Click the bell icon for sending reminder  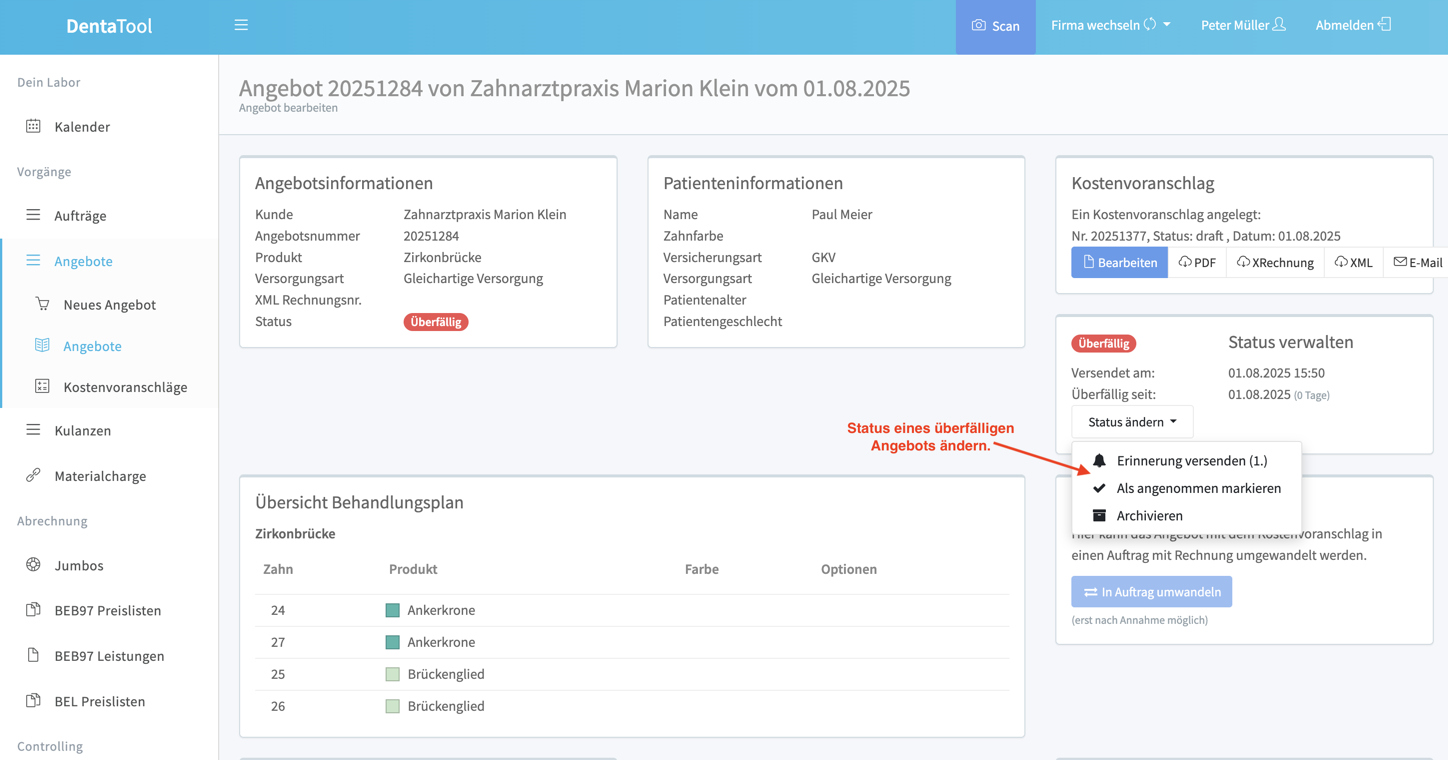tap(1099, 460)
